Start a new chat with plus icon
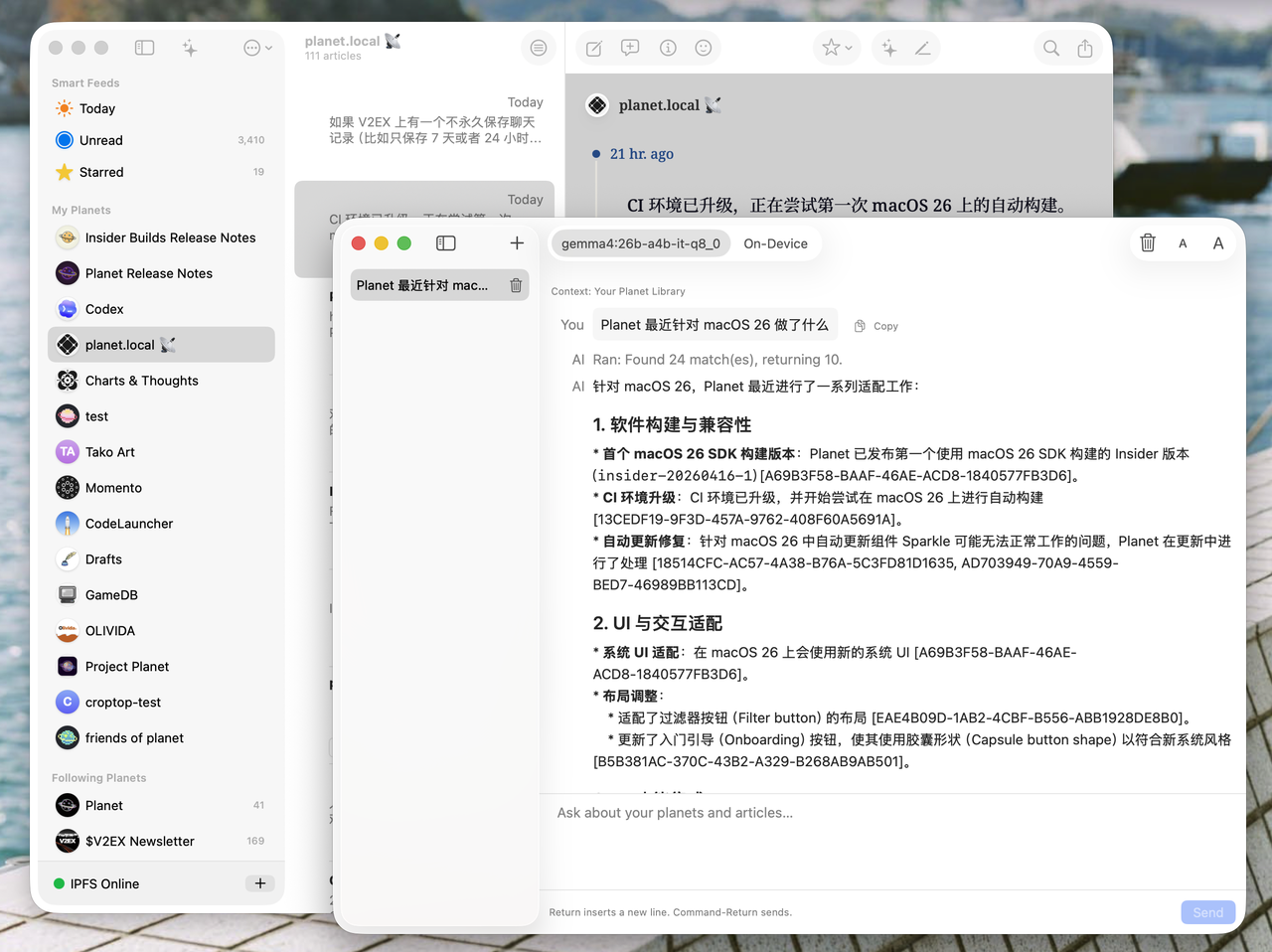The image size is (1272, 952). point(517,243)
